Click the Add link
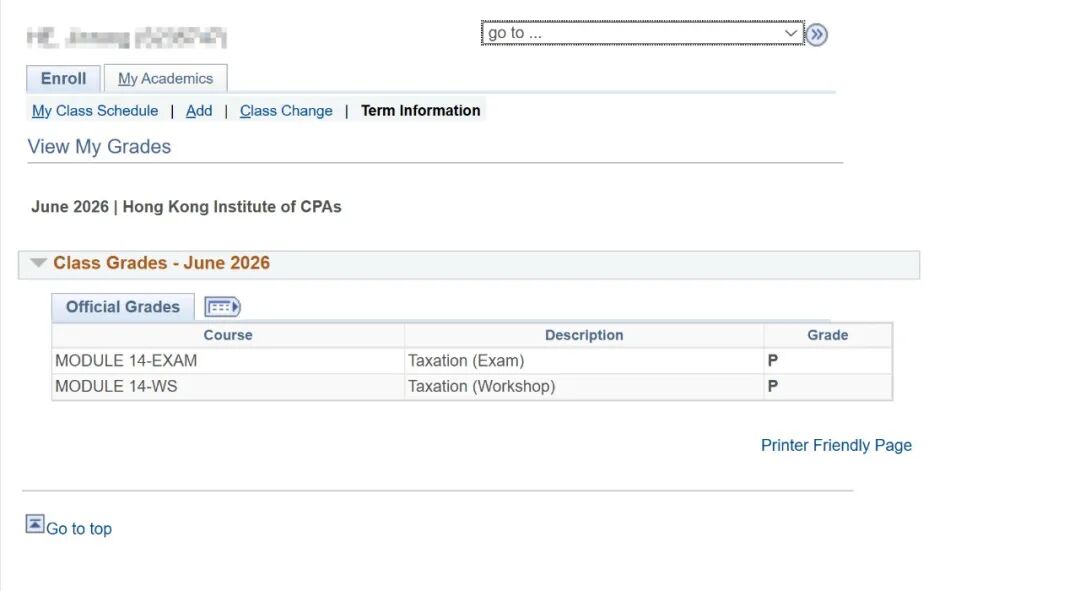The height and width of the screenshot is (591, 1080). 199,111
